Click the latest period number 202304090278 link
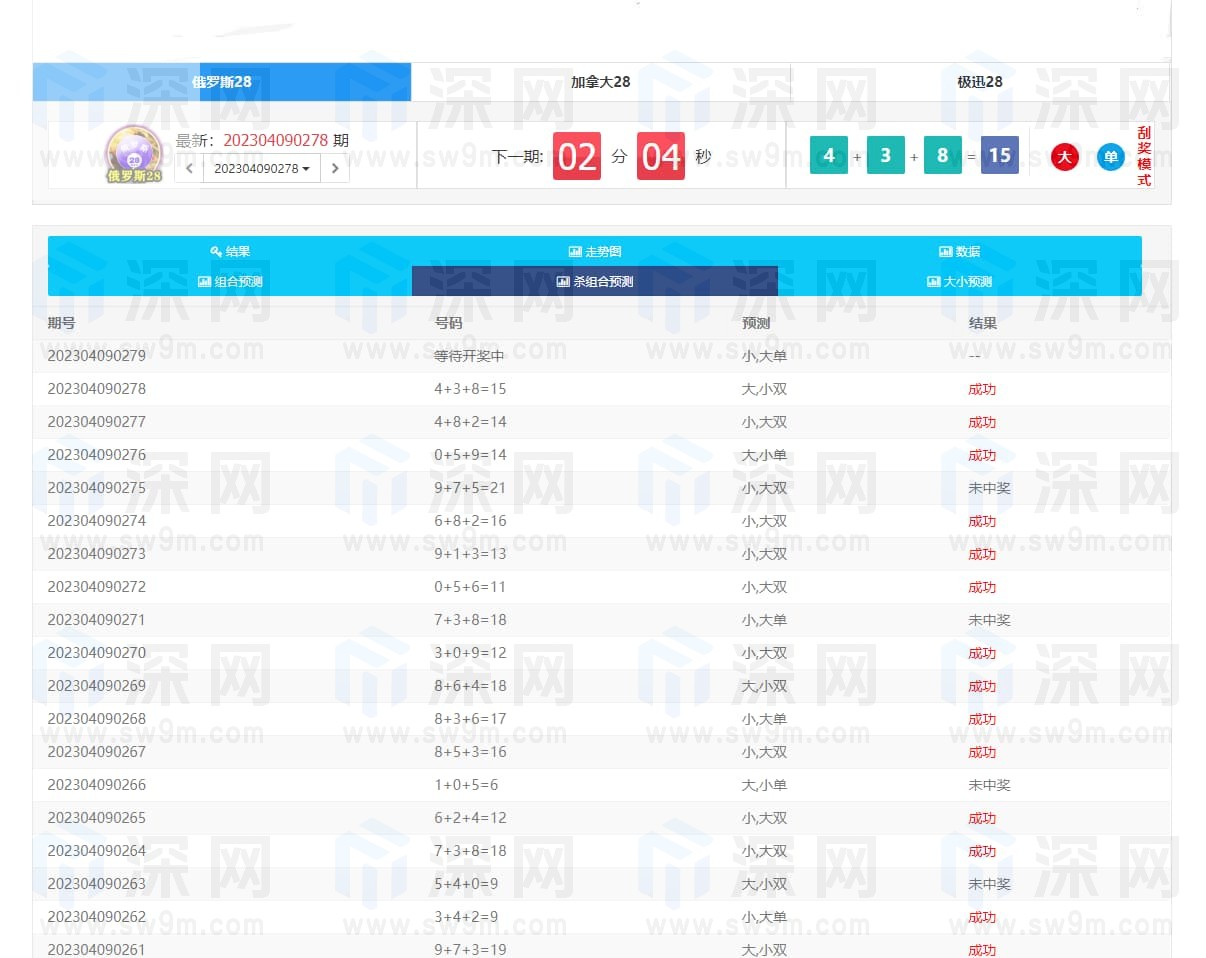Image resolution: width=1206 pixels, height=958 pixels. [275, 140]
